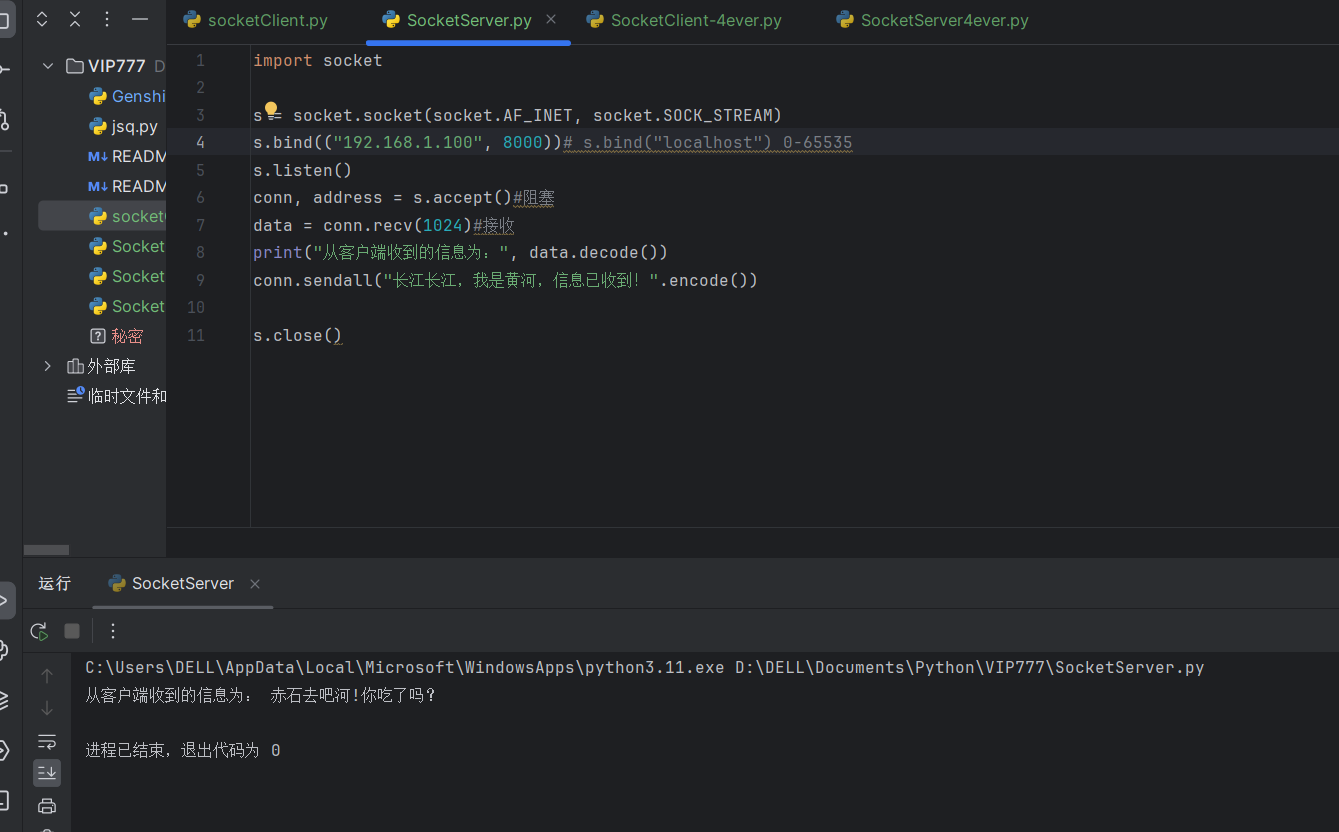Expand all items in the project tree

(42, 19)
